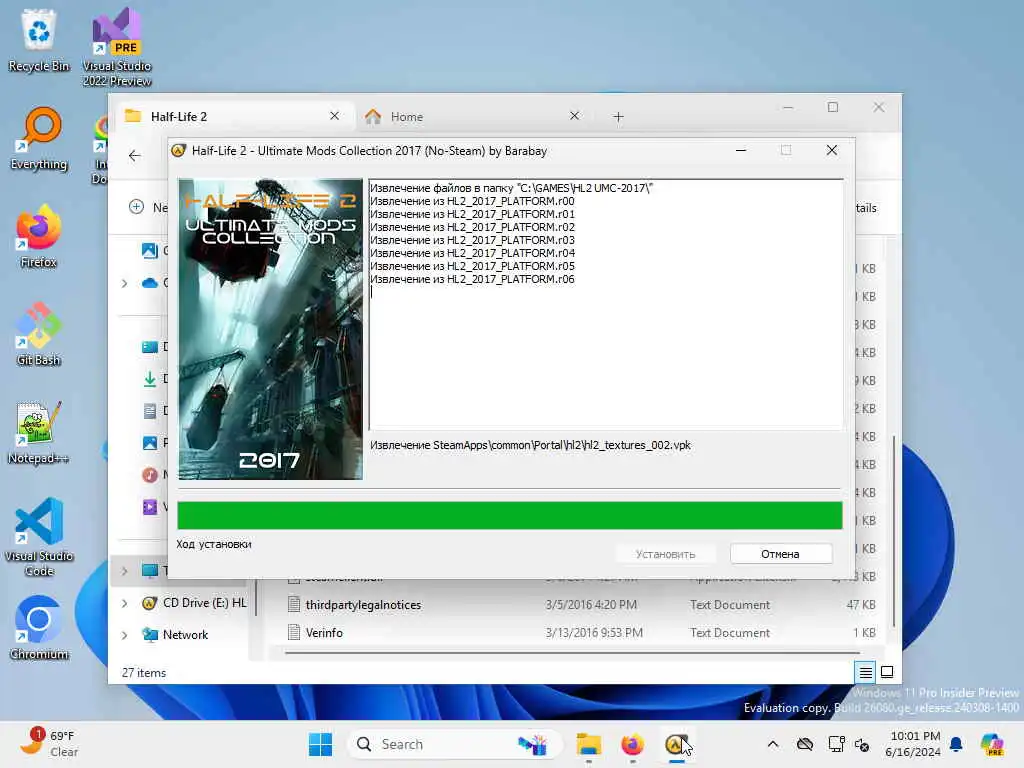Click the hl2_textures_002.vpk extraction status text
The image size is (1024, 768).
530,445
